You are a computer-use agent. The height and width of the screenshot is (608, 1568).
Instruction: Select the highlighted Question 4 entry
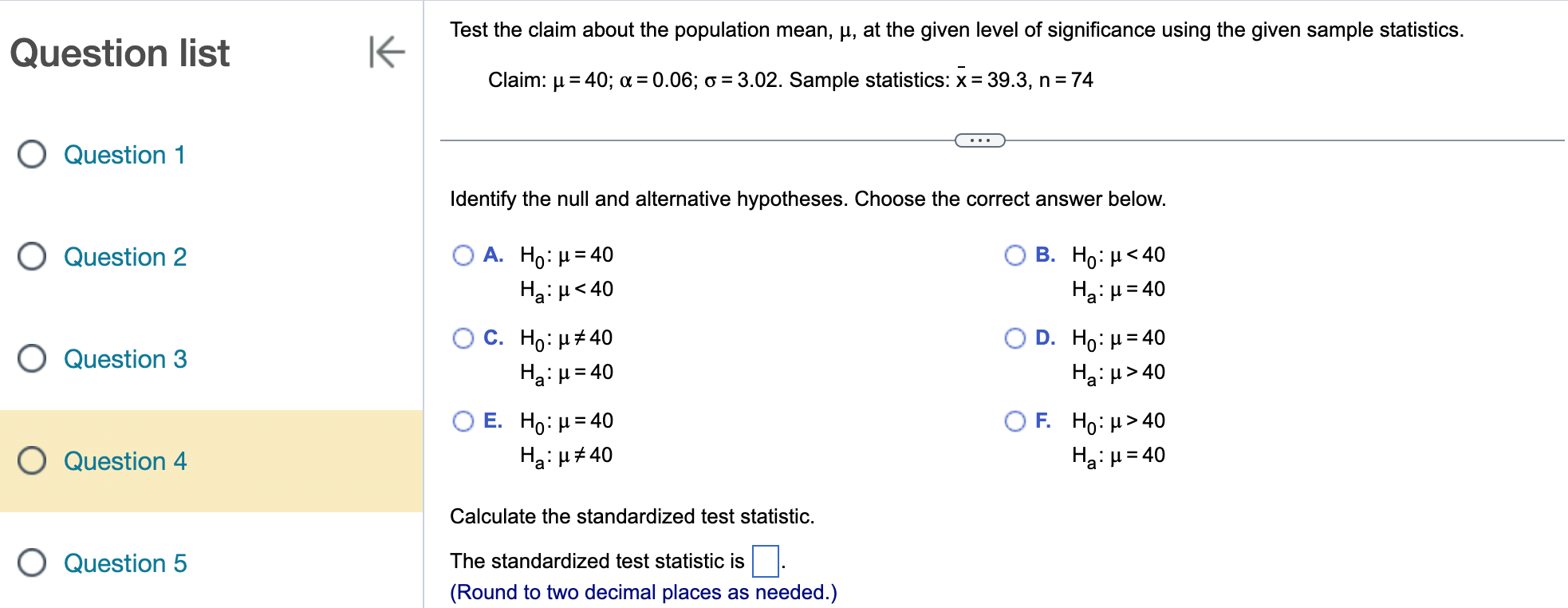point(124,461)
